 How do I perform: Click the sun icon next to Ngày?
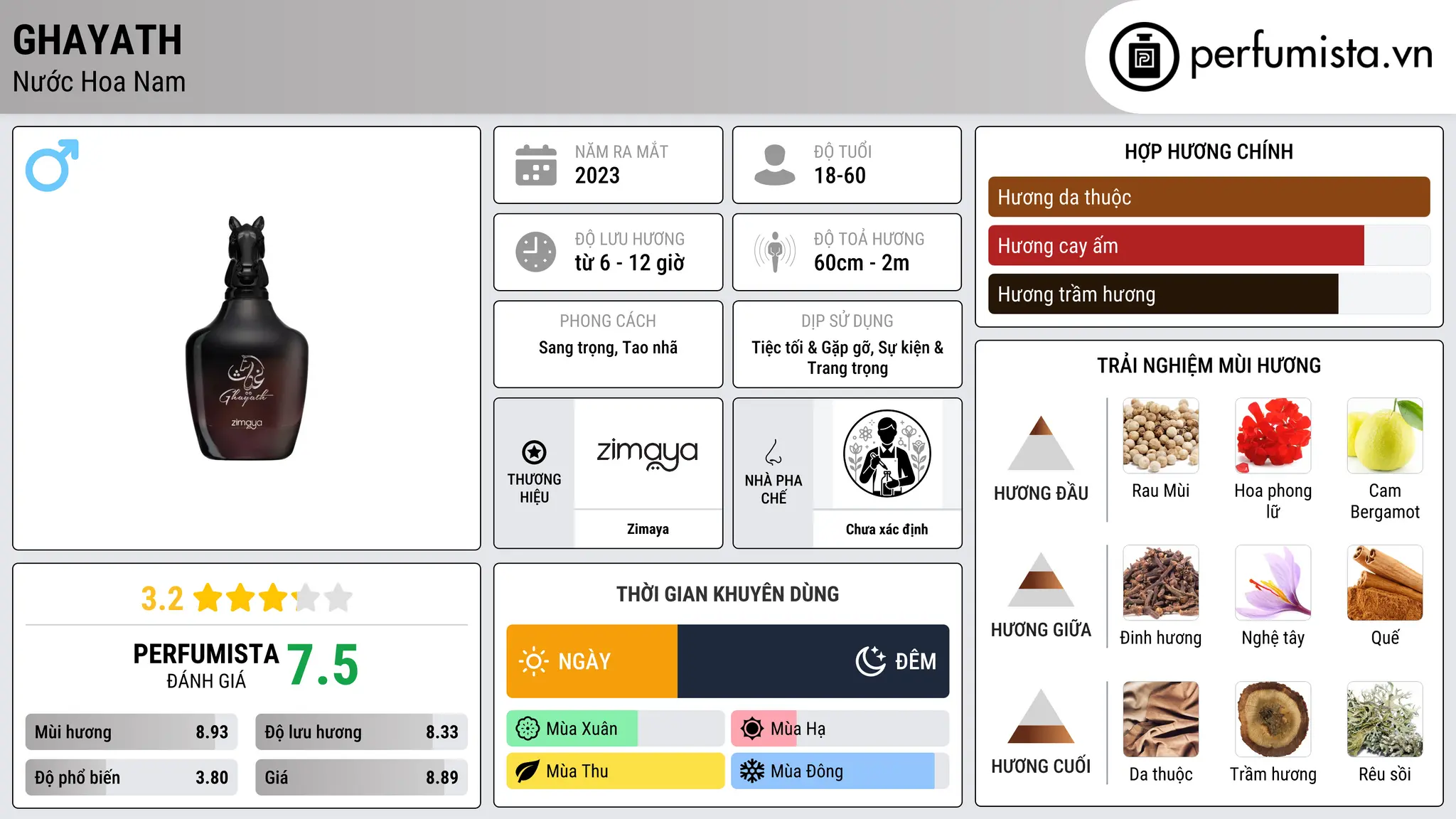click(534, 661)
